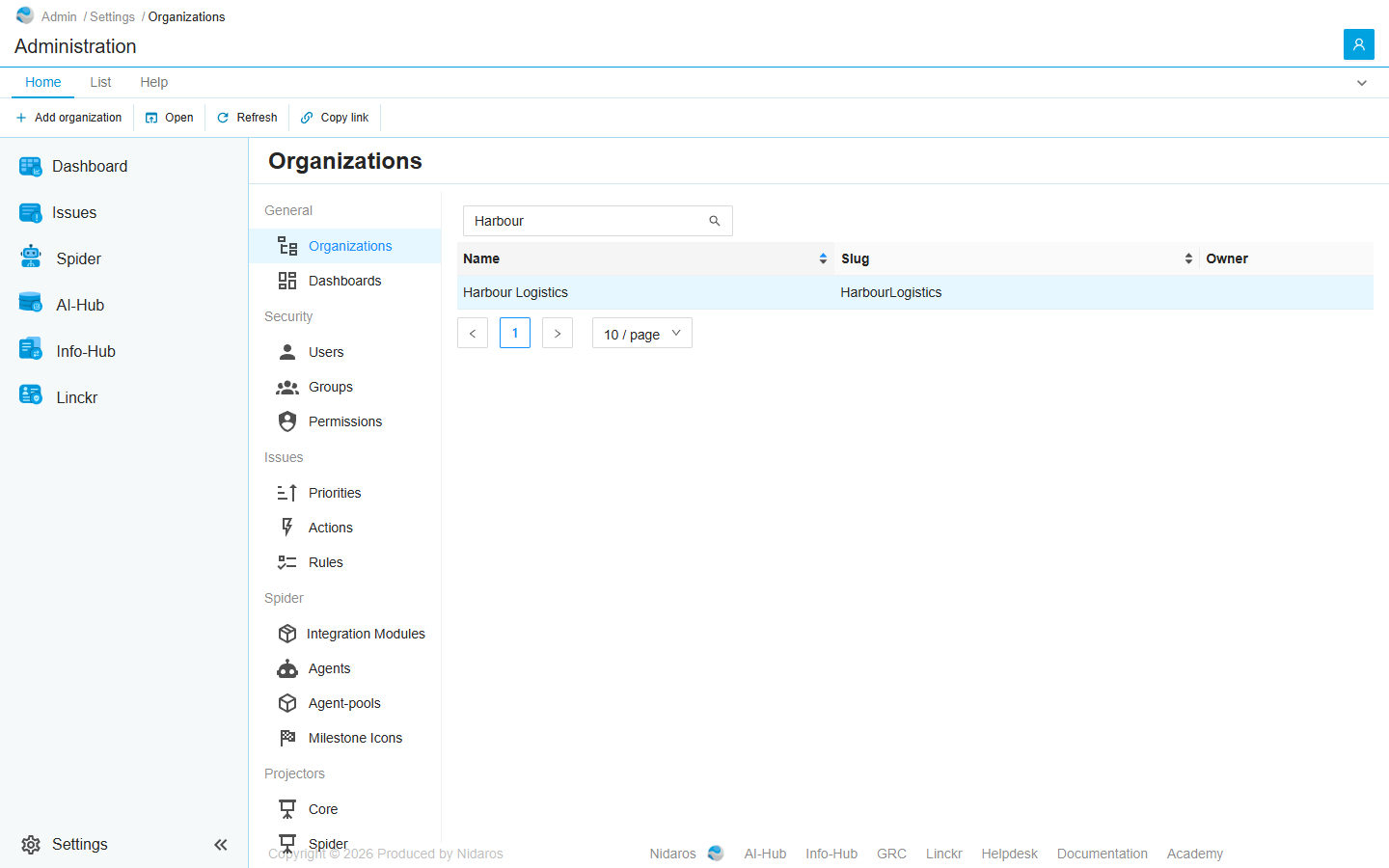This screenshot has width=1389, height=868.
Task: Open the Help tab
Action: pyautogui.click(x=153, y=82)
